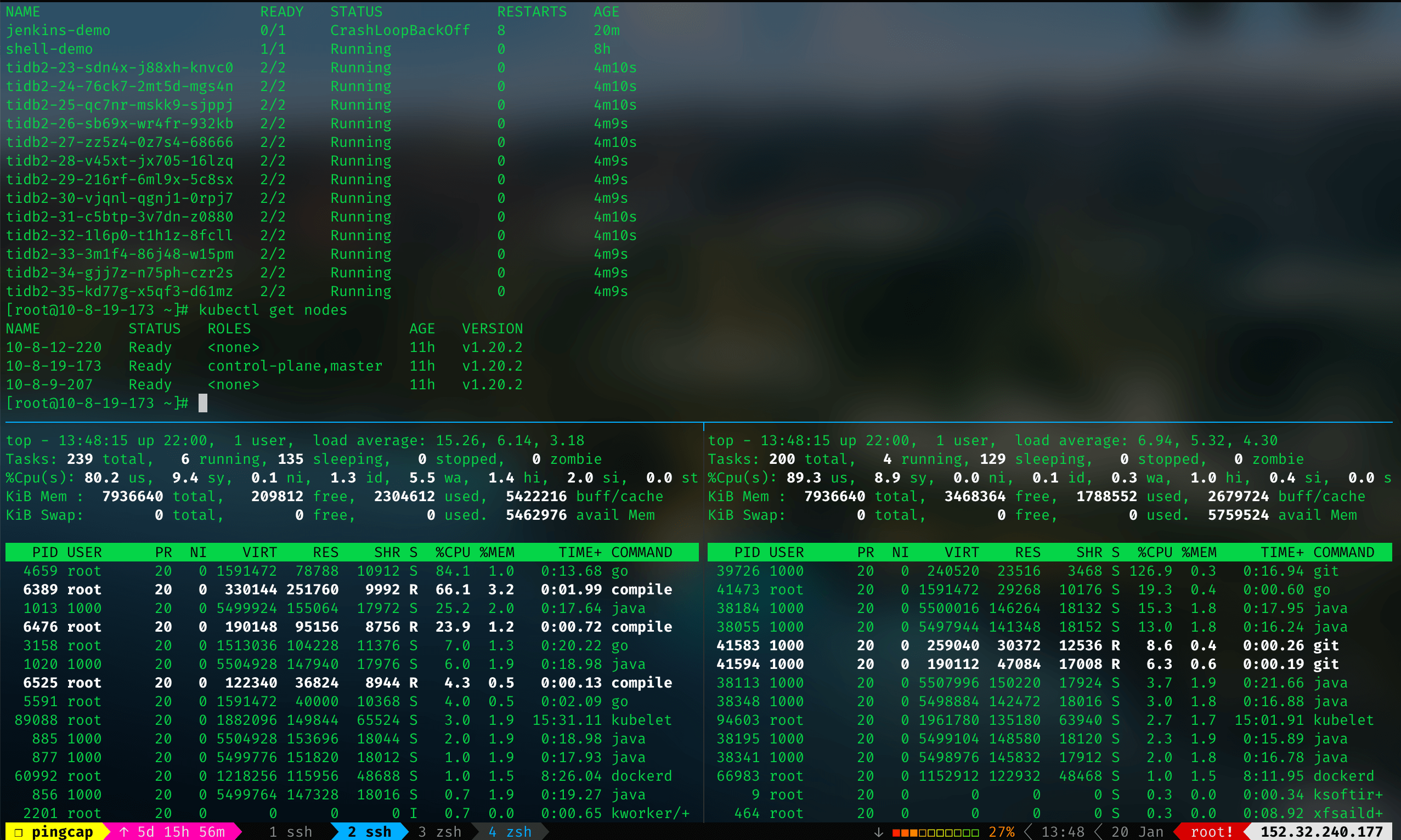The width and height of the screenshot is (1401, 840).
Task: Click right top load average 6.94
Action: tap(1155, 440)
